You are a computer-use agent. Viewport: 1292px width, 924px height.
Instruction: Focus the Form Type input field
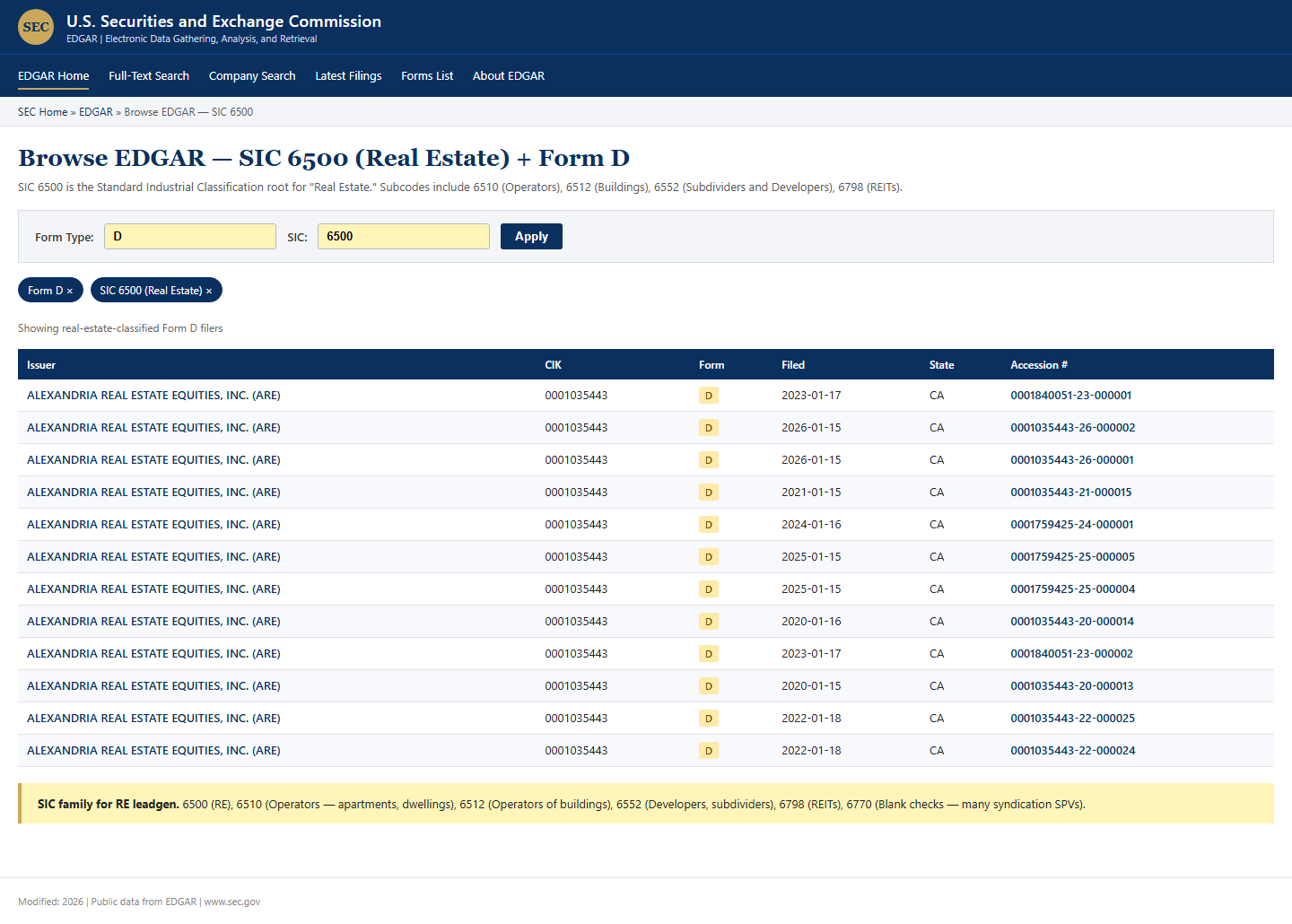pyautogui.click(x=190, y=237)
